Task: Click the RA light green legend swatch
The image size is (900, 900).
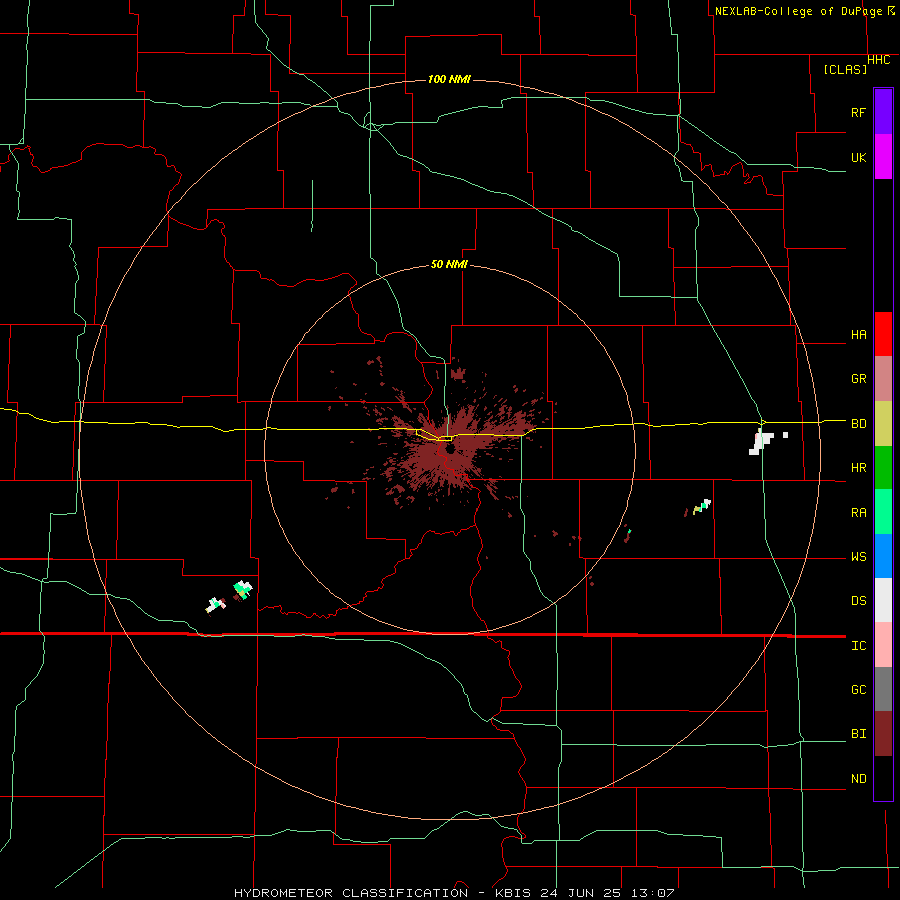Action: (883, 512)
